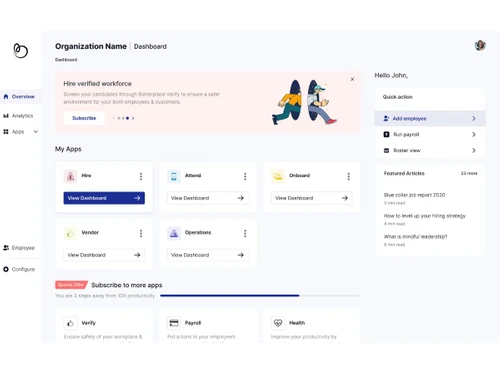
Task: Go to next banner slide arrow
Action: tap(133, 118)
